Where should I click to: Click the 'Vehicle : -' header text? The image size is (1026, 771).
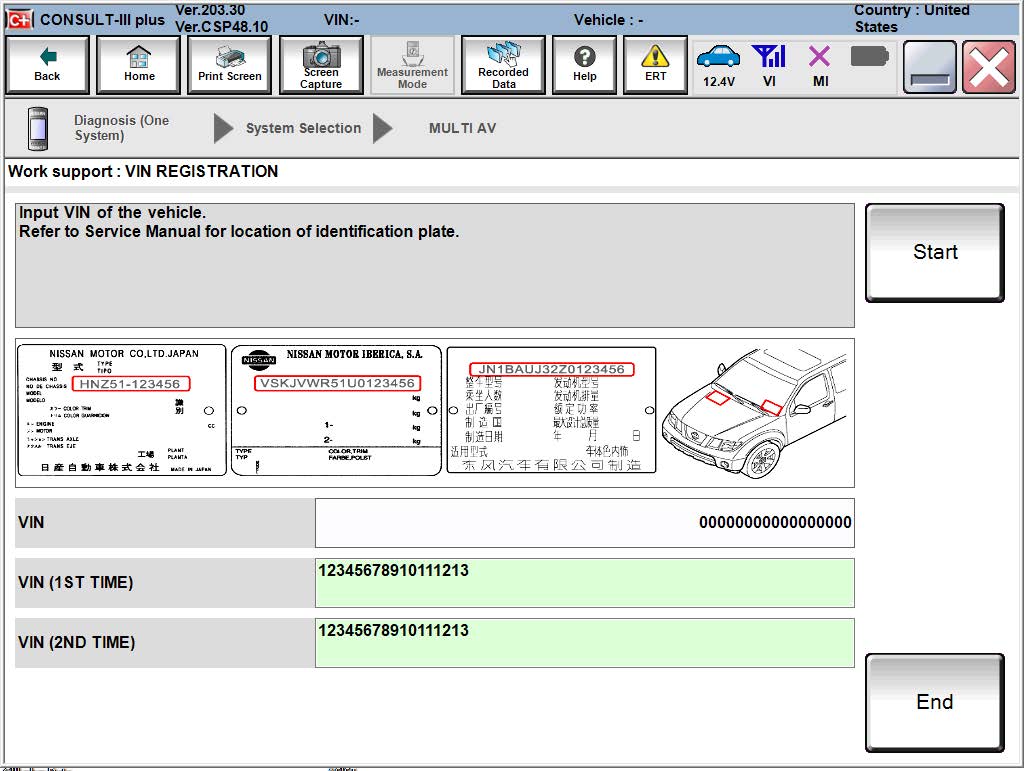click(609, 20)
